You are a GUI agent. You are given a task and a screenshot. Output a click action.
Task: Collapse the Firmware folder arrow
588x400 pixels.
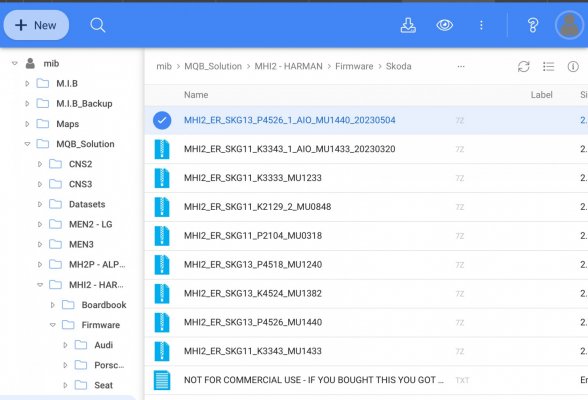52,325
